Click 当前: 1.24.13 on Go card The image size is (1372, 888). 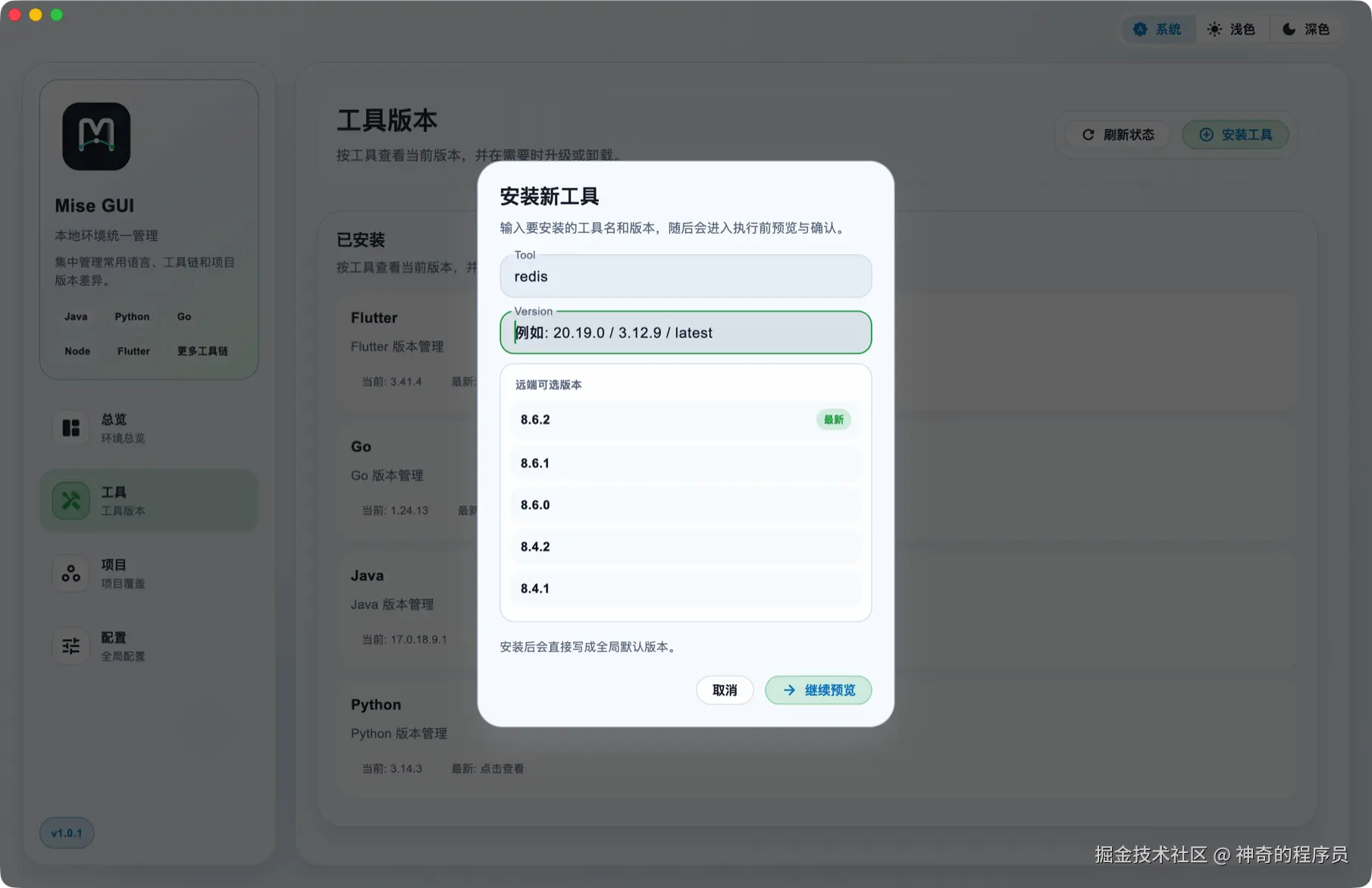pos(395,510)
